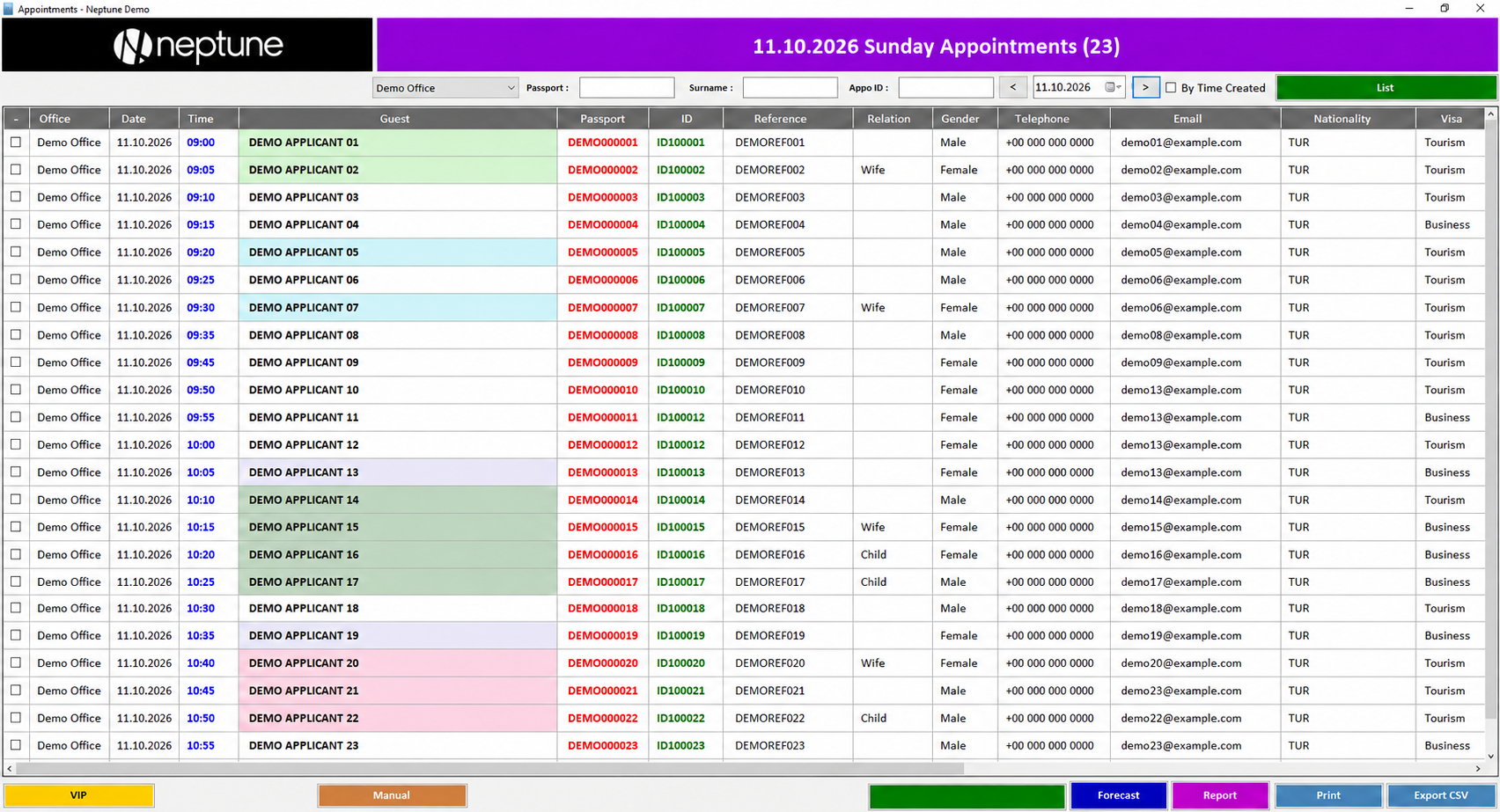Go to next day with the > arrow
This screenshot has height=812, width=1500.
click(x=1145, y=87)
